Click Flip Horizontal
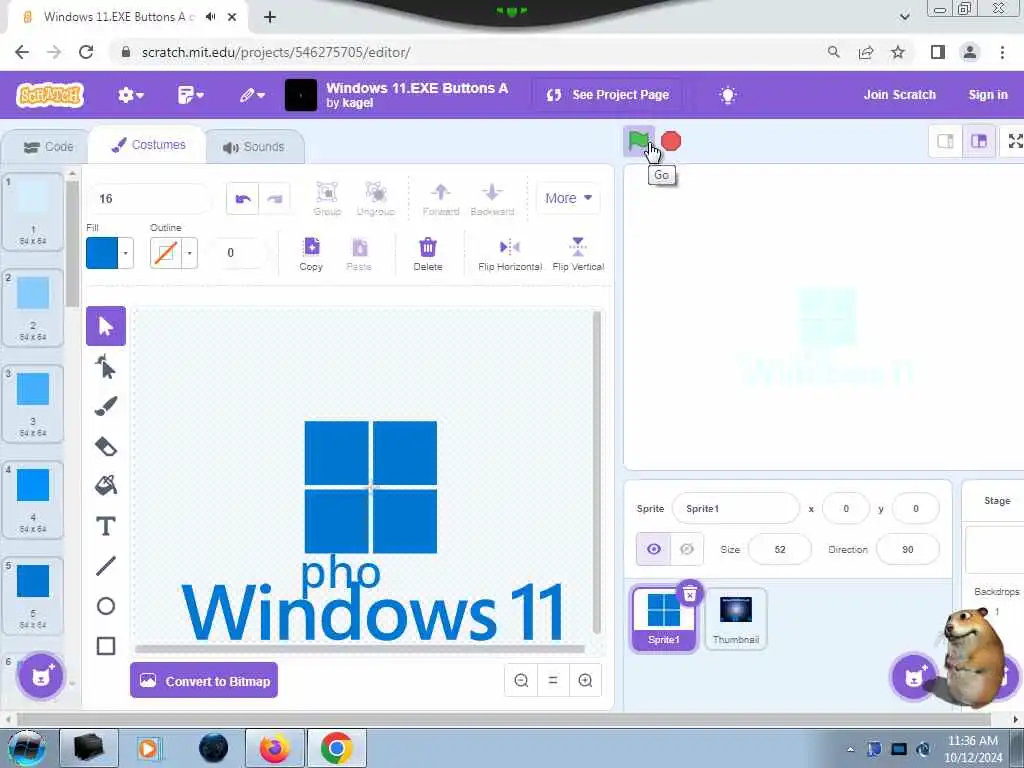This screenshot has width=1024, height=768. (510, 253)
